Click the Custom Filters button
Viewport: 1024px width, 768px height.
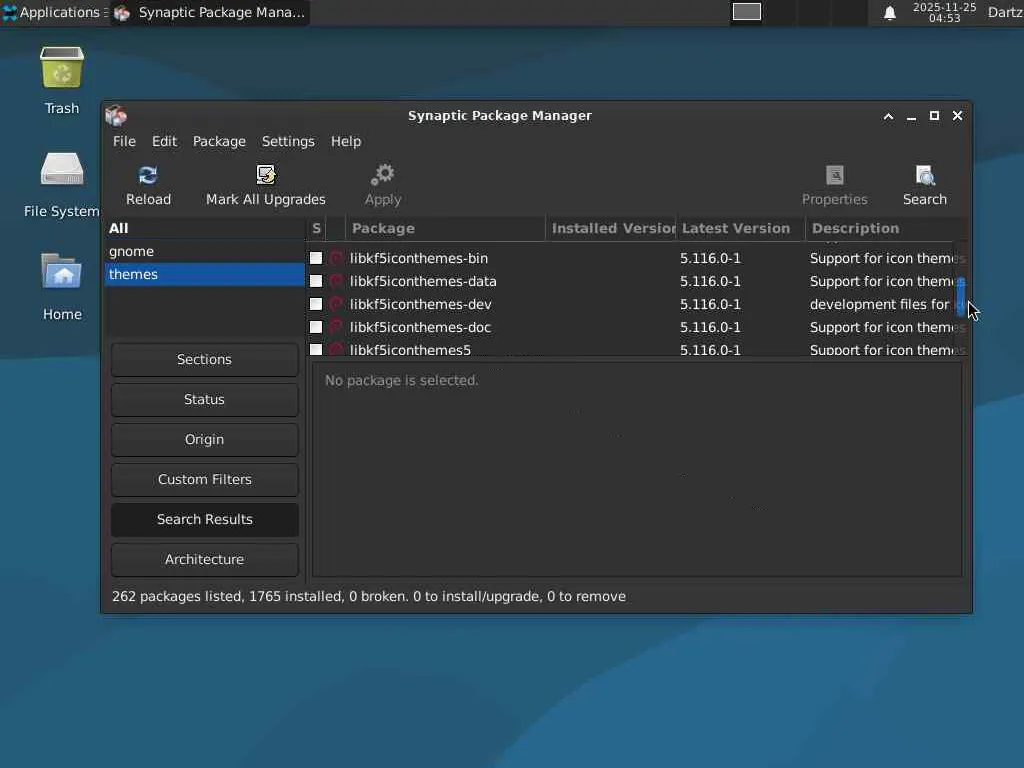[204, 479]
